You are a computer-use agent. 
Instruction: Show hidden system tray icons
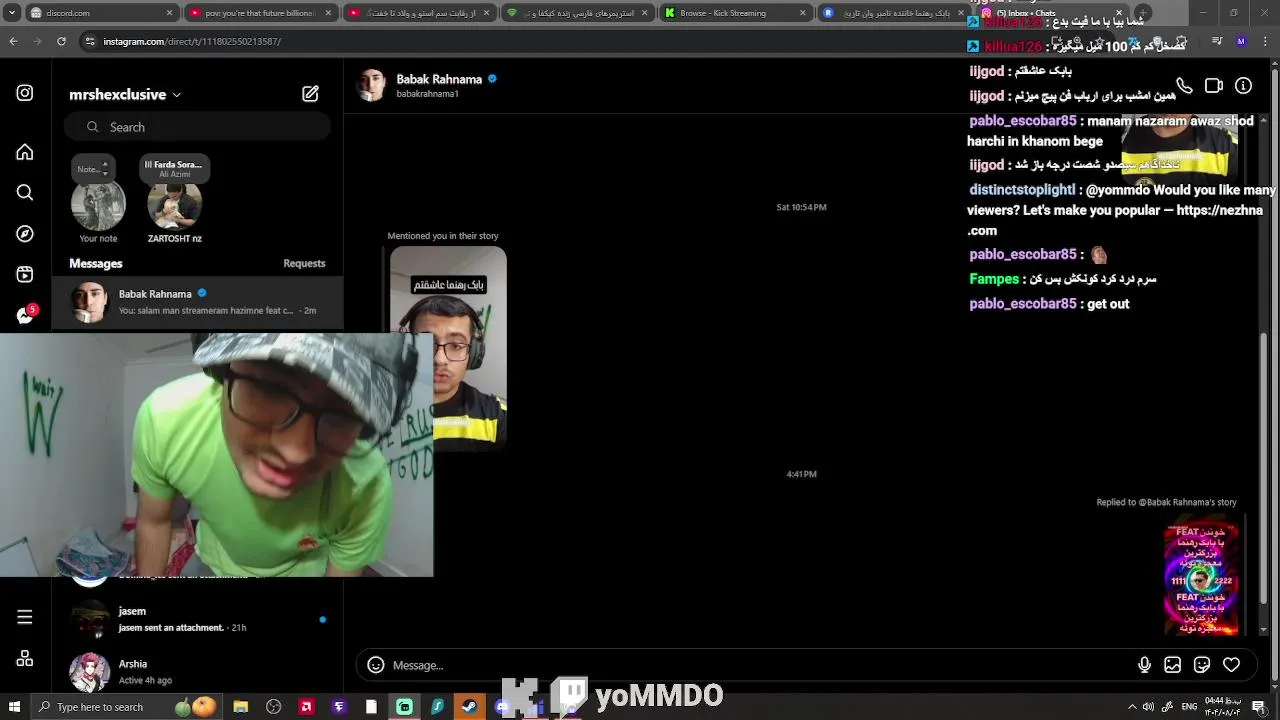(1132, 707)
